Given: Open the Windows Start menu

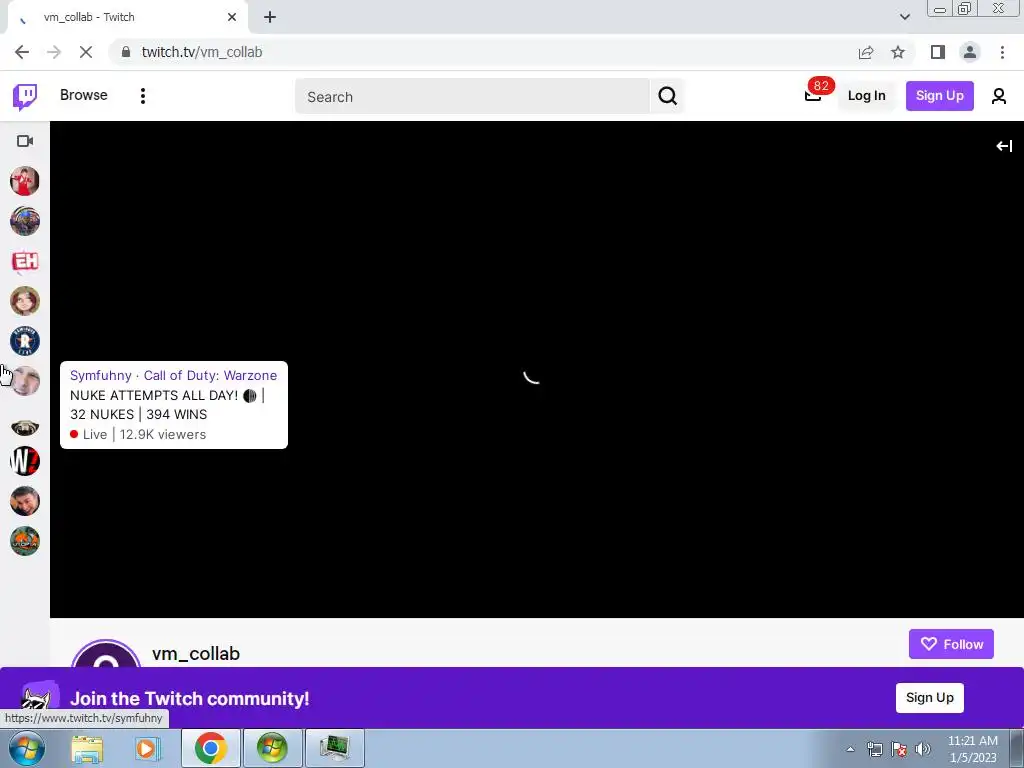Looking at the screenshot, I should point(27,748).
